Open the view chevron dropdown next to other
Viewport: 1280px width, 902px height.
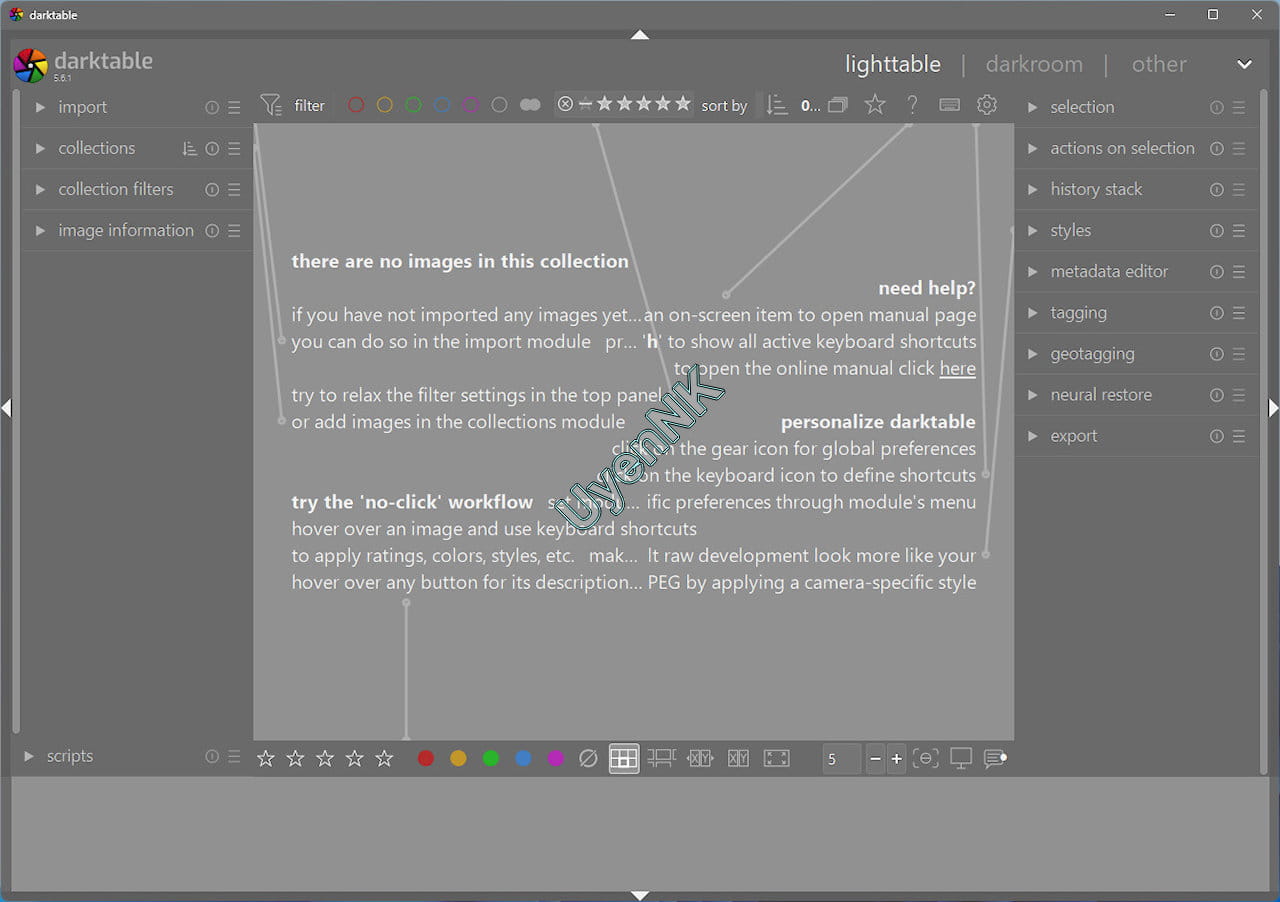pos(1244,65)
